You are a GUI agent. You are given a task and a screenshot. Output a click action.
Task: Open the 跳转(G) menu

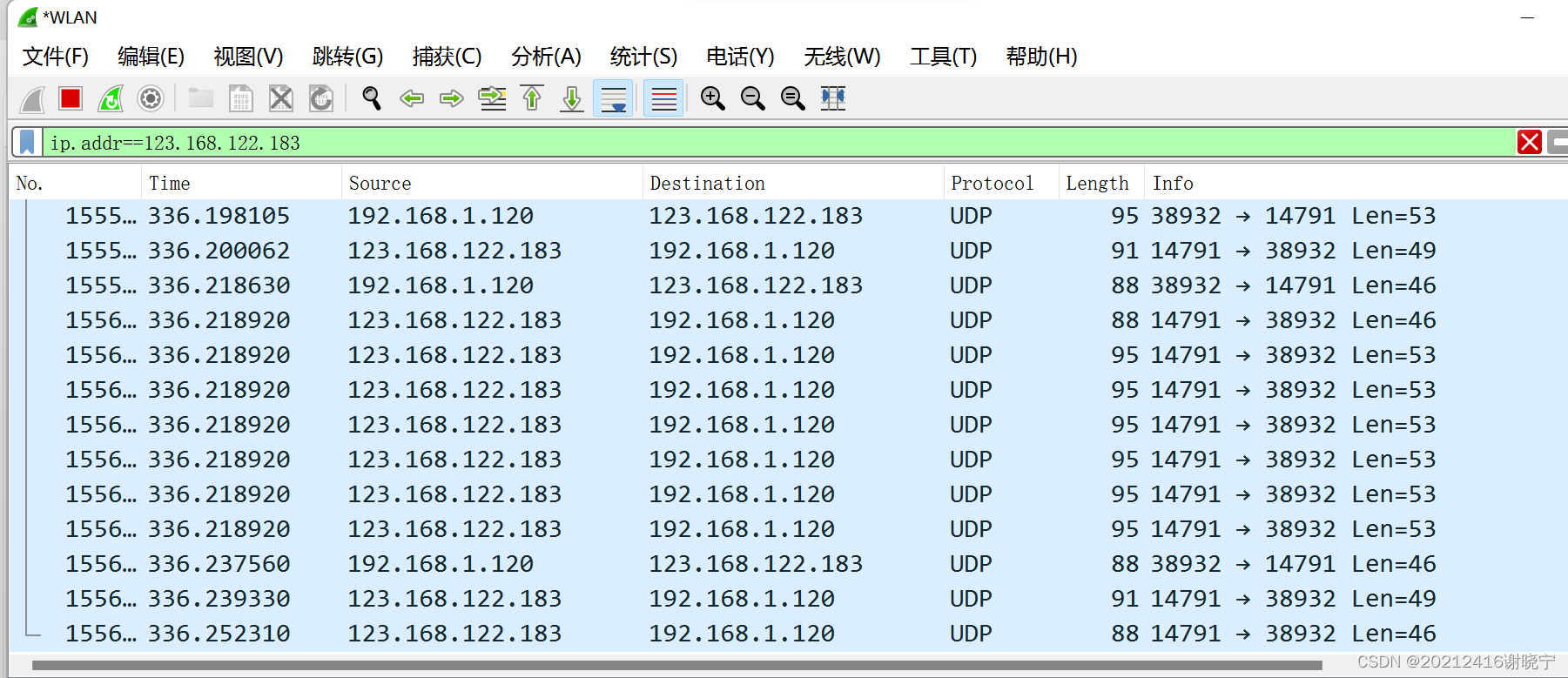point(347,57)
